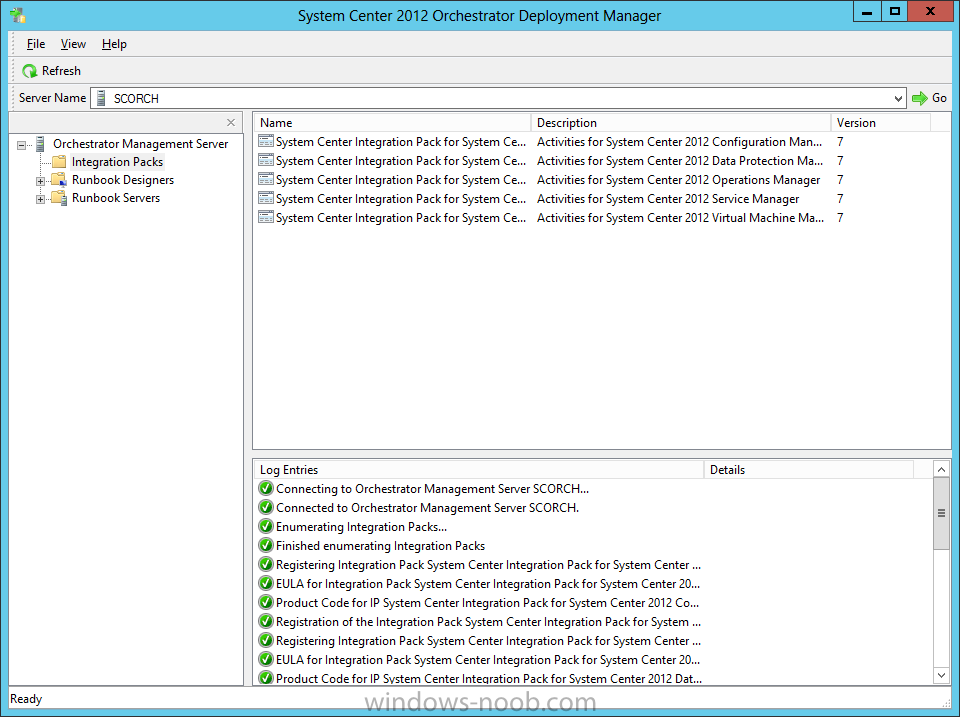Close the left tree pane with the X
Screen dimensions: 960x717
tap(231, 122)
